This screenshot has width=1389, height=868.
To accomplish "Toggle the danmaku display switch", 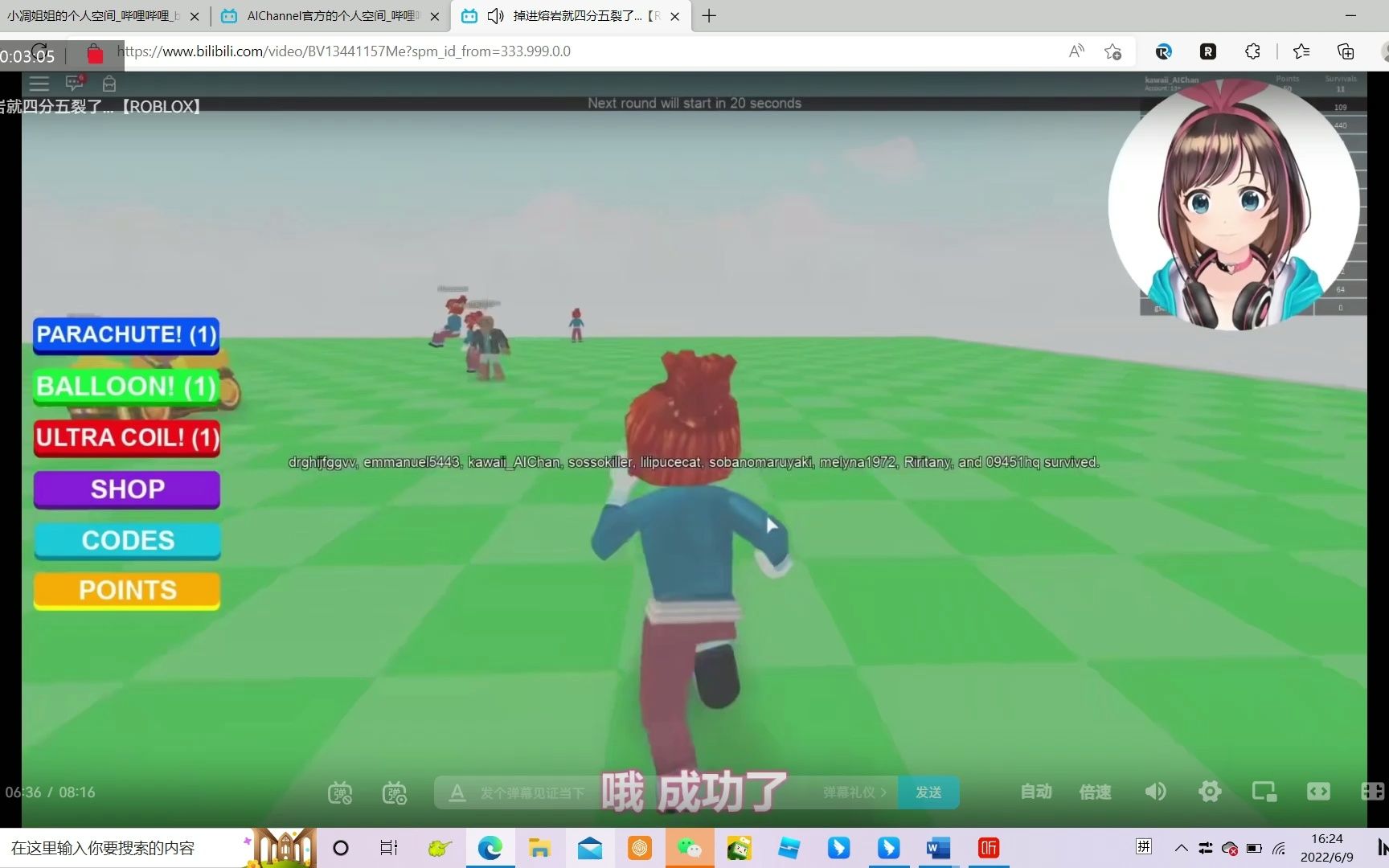I will click(x=340, y=792).
